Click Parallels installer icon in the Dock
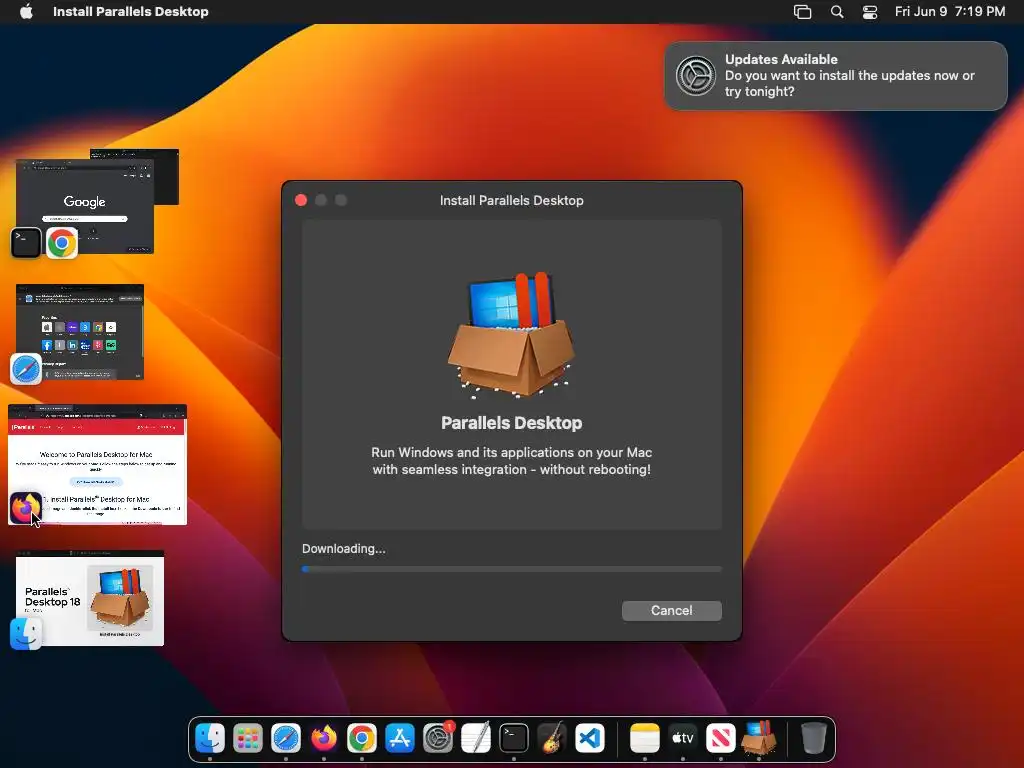 759,738
